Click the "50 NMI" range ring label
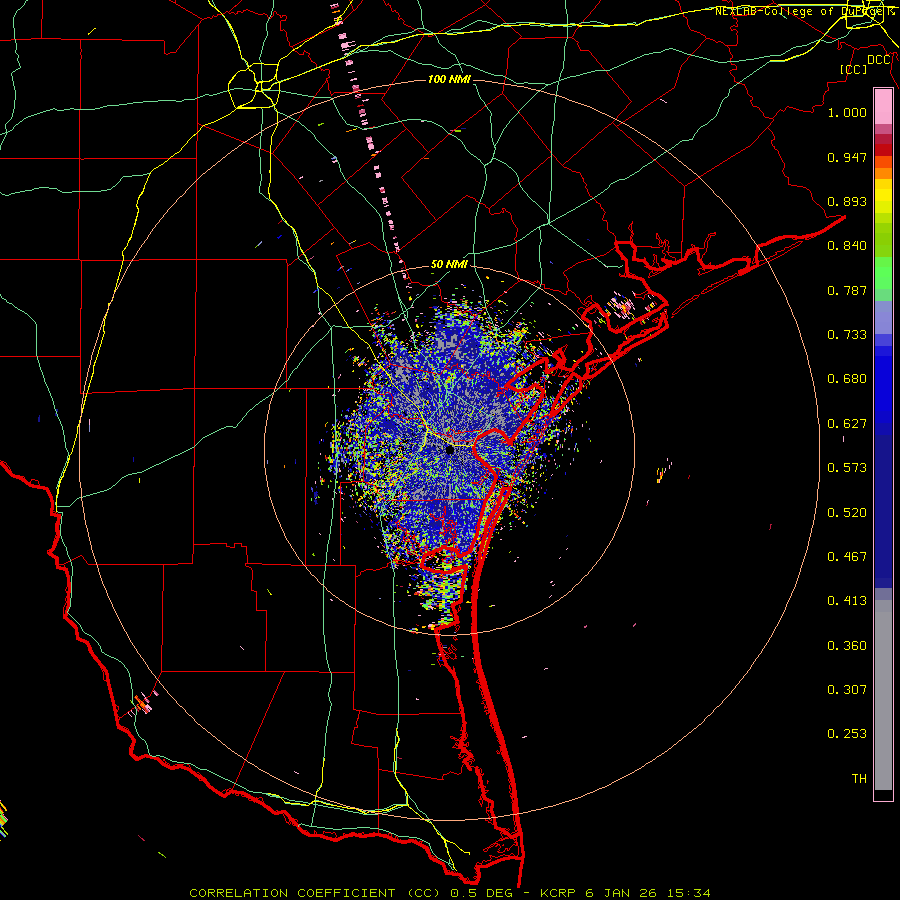 pos(449,264)
